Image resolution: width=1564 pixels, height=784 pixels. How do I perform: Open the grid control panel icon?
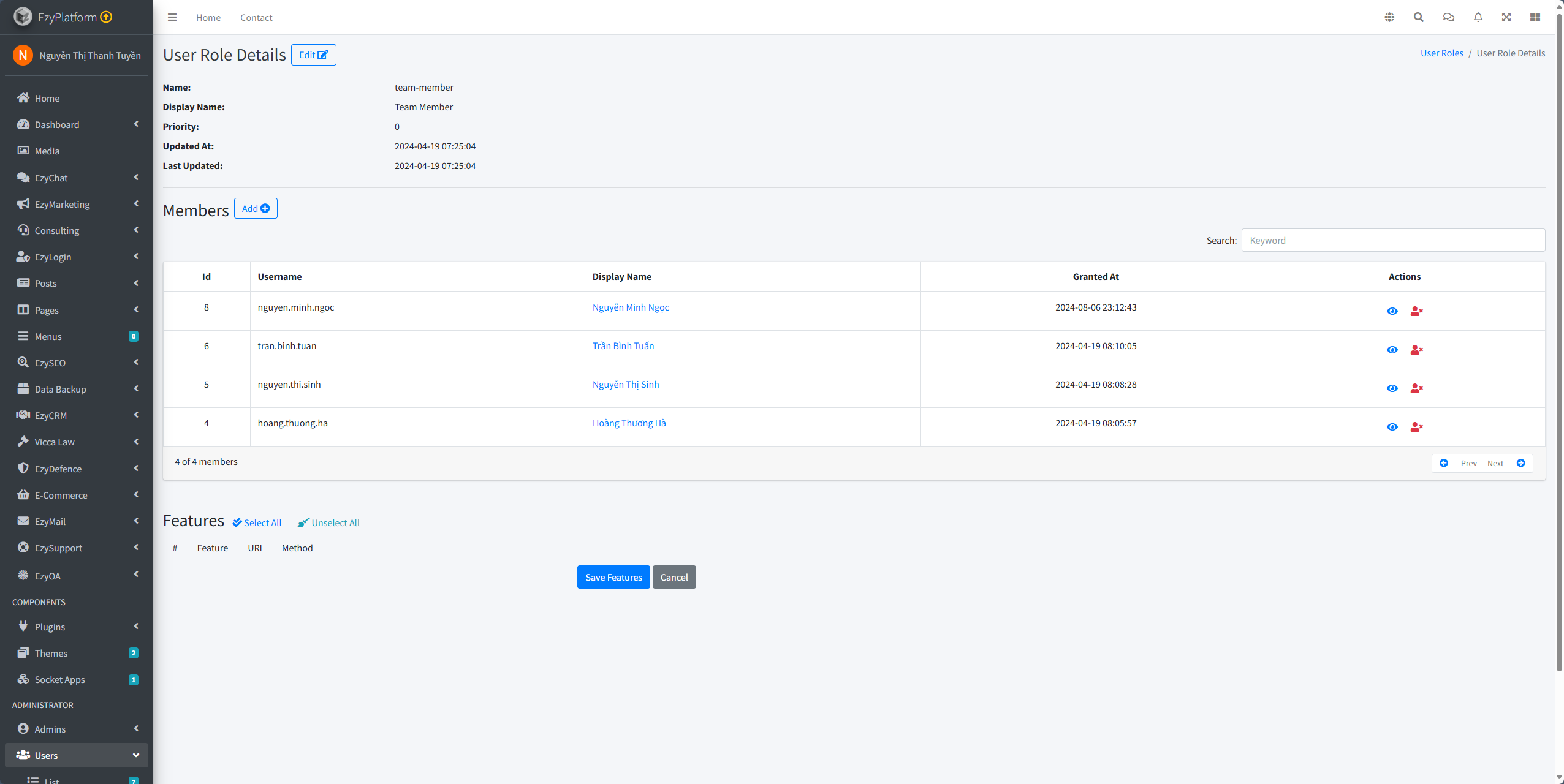coord(1535,17)
